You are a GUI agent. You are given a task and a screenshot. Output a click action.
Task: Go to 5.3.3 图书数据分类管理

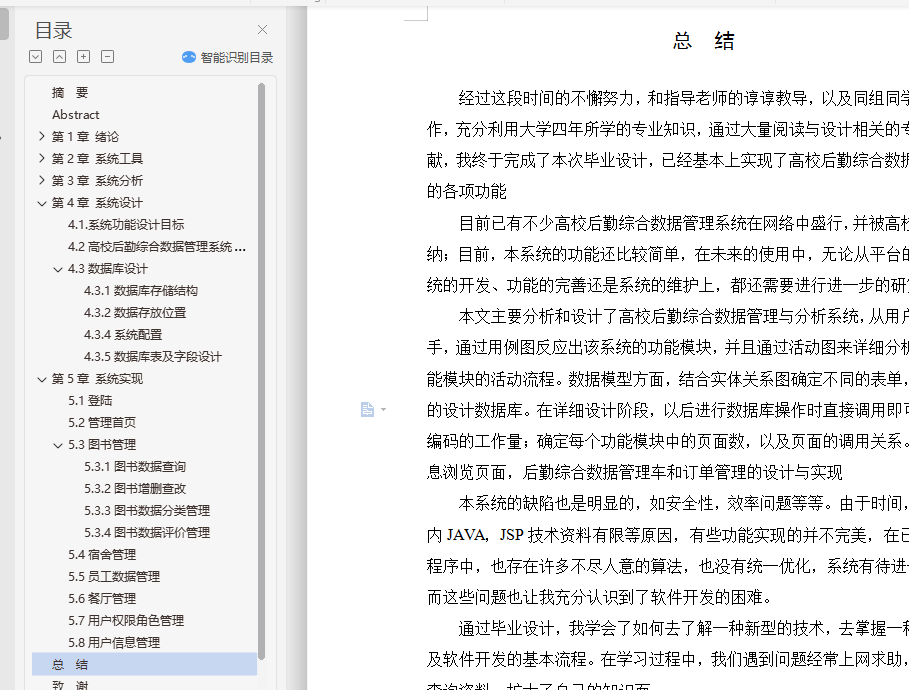click(x=147, y=511)
